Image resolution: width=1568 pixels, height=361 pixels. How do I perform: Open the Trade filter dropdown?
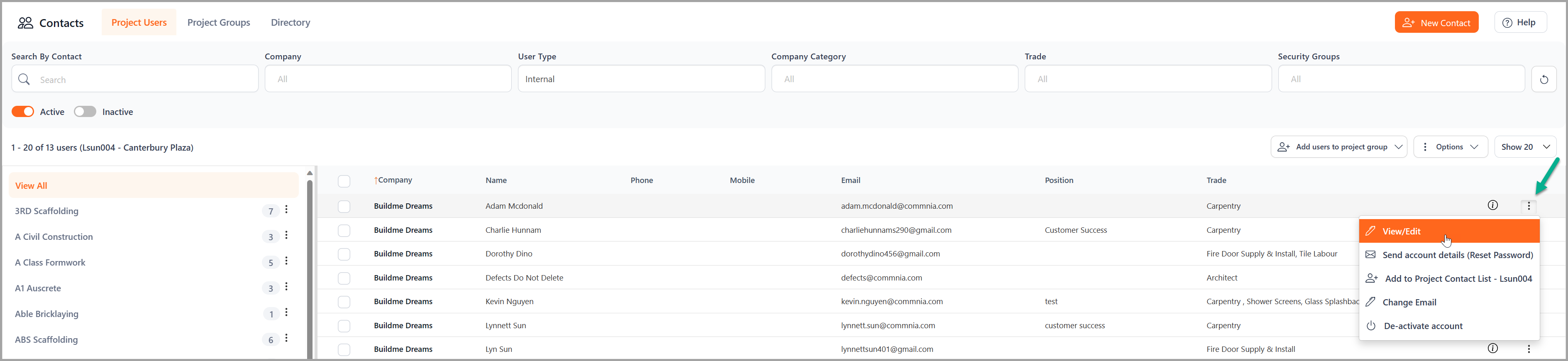pos(1148,78)
